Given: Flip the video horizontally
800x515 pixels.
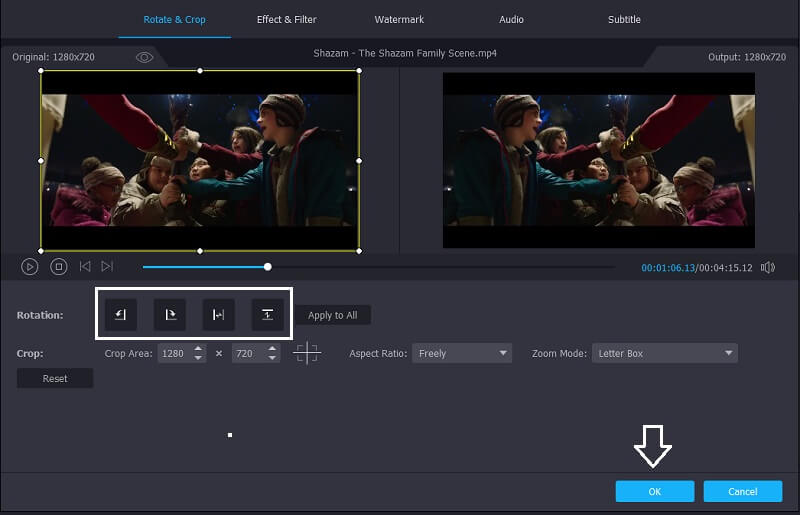Looking at the screenshot, I should [x=218, y=315].
